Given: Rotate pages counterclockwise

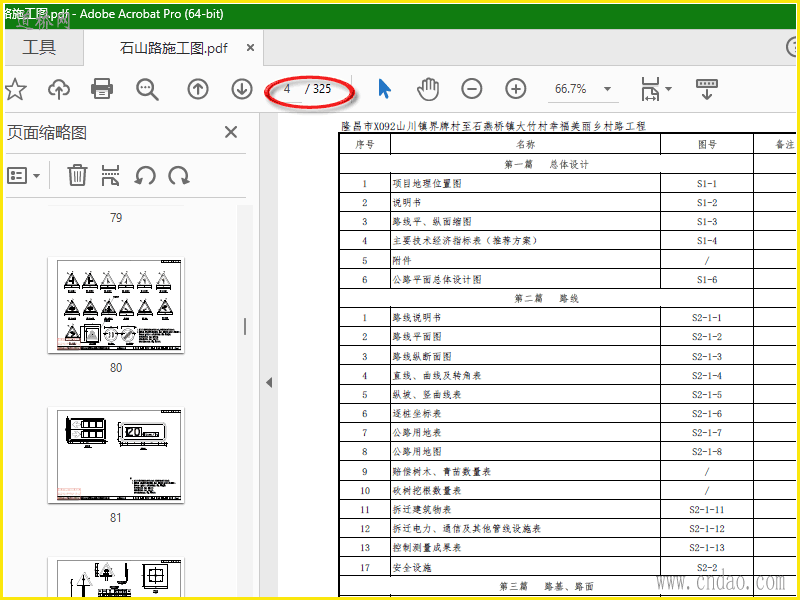Looking at the screenshot, I should point(145,176).
